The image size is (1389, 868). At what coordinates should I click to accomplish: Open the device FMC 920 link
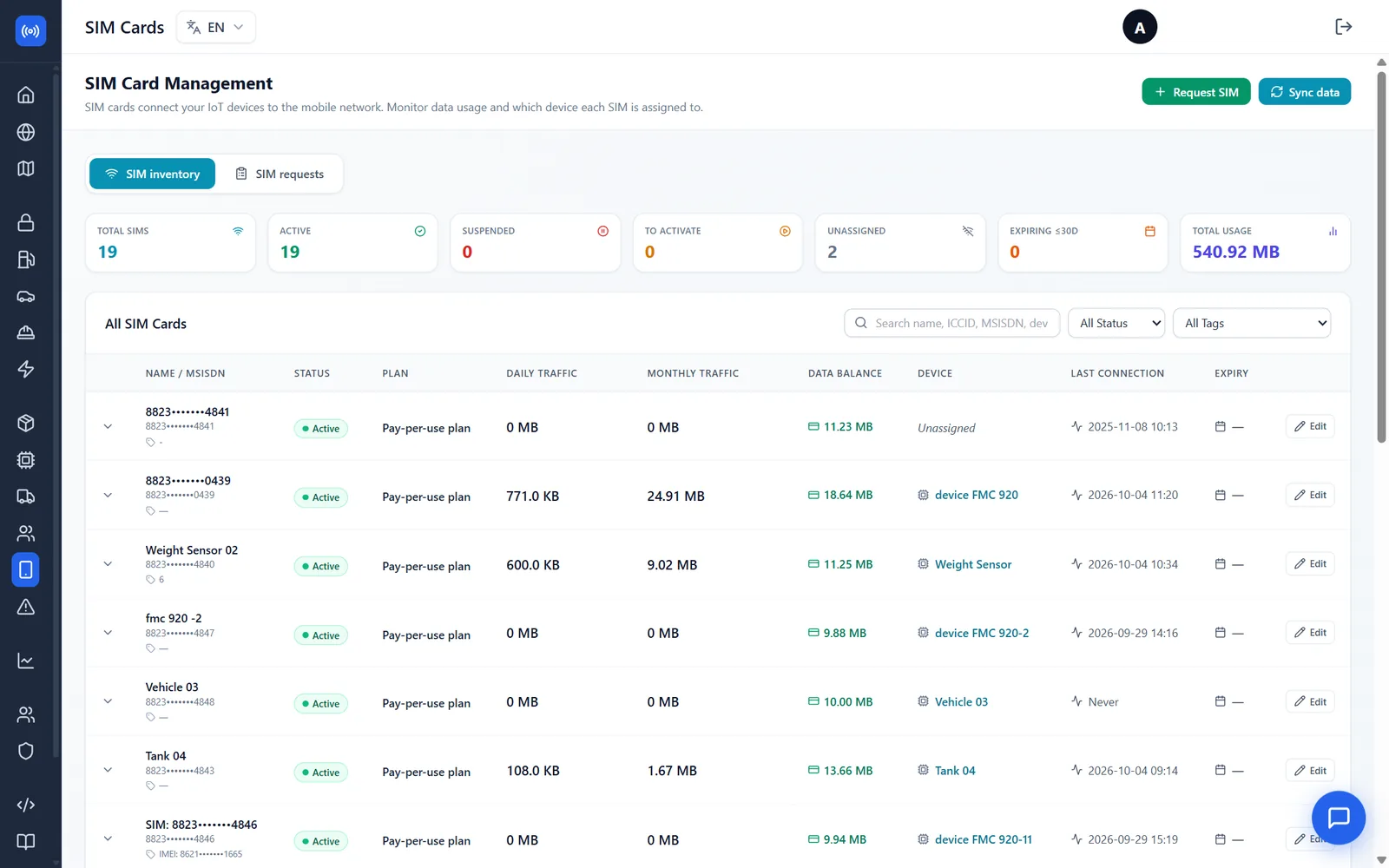point(977,495)
